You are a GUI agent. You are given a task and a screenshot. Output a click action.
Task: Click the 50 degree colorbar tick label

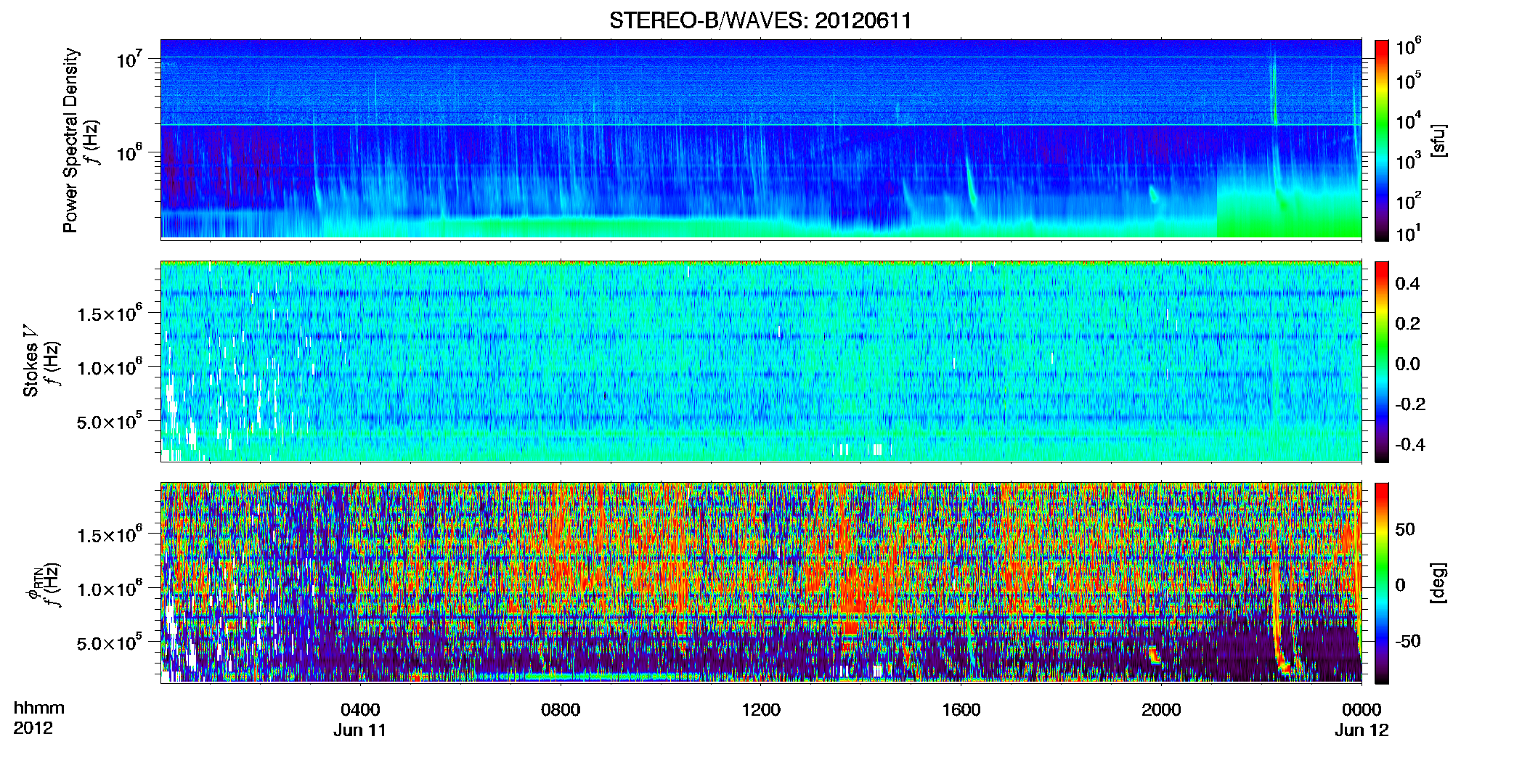1405,529
